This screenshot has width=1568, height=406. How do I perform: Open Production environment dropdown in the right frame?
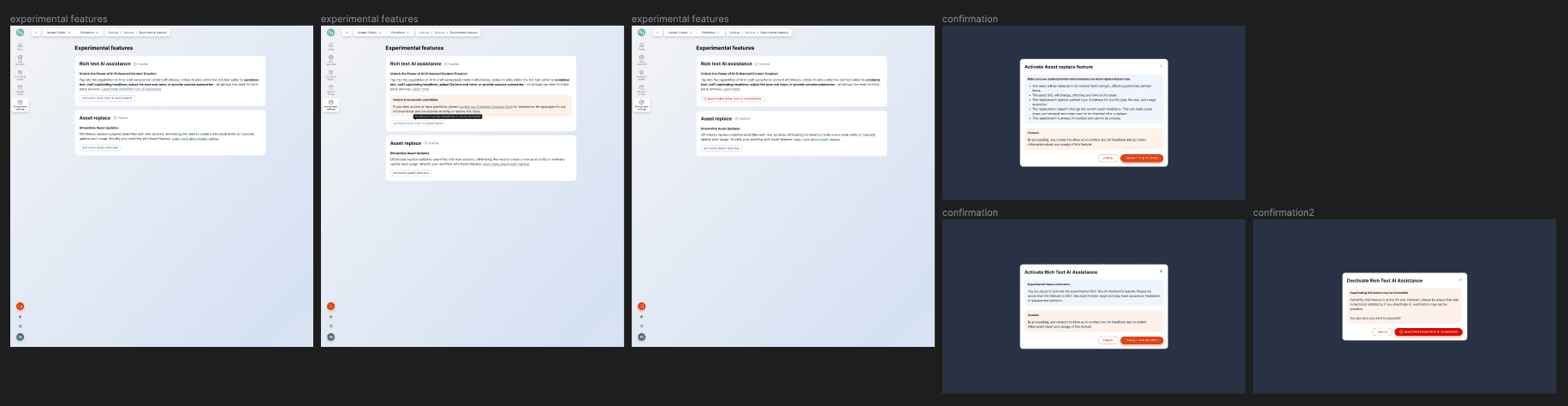[x=710, y=33]
